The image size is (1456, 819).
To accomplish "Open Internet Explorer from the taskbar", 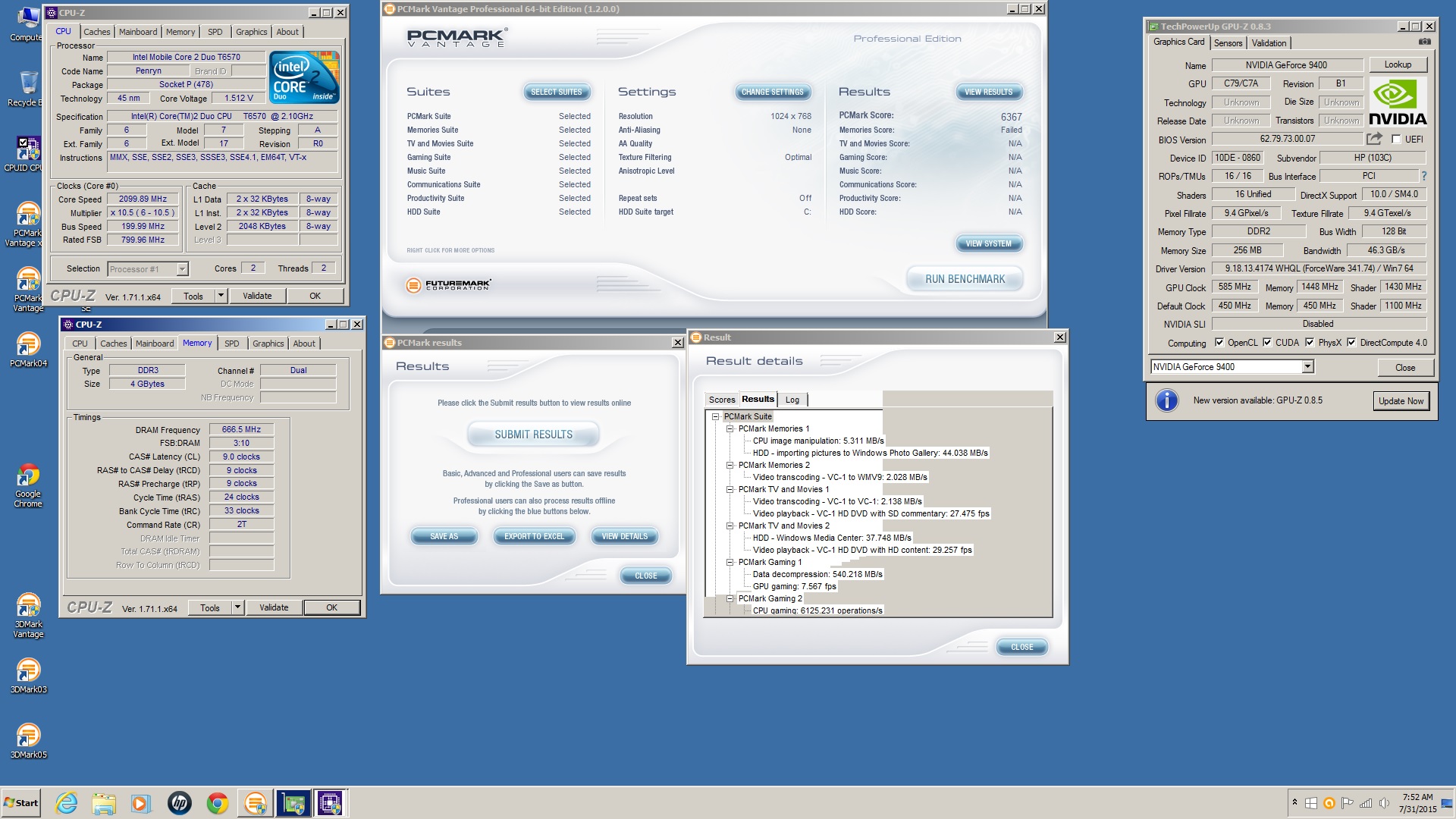I will [67, 803].
